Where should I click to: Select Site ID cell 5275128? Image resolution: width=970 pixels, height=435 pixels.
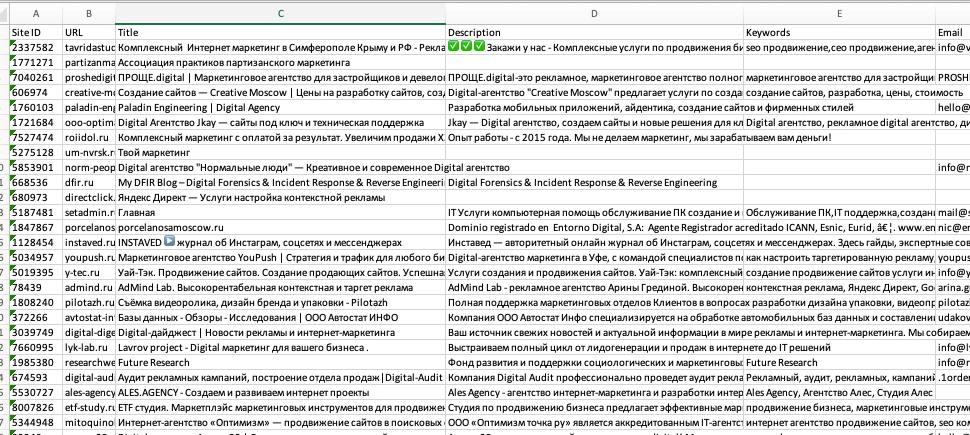coord(36,152)
